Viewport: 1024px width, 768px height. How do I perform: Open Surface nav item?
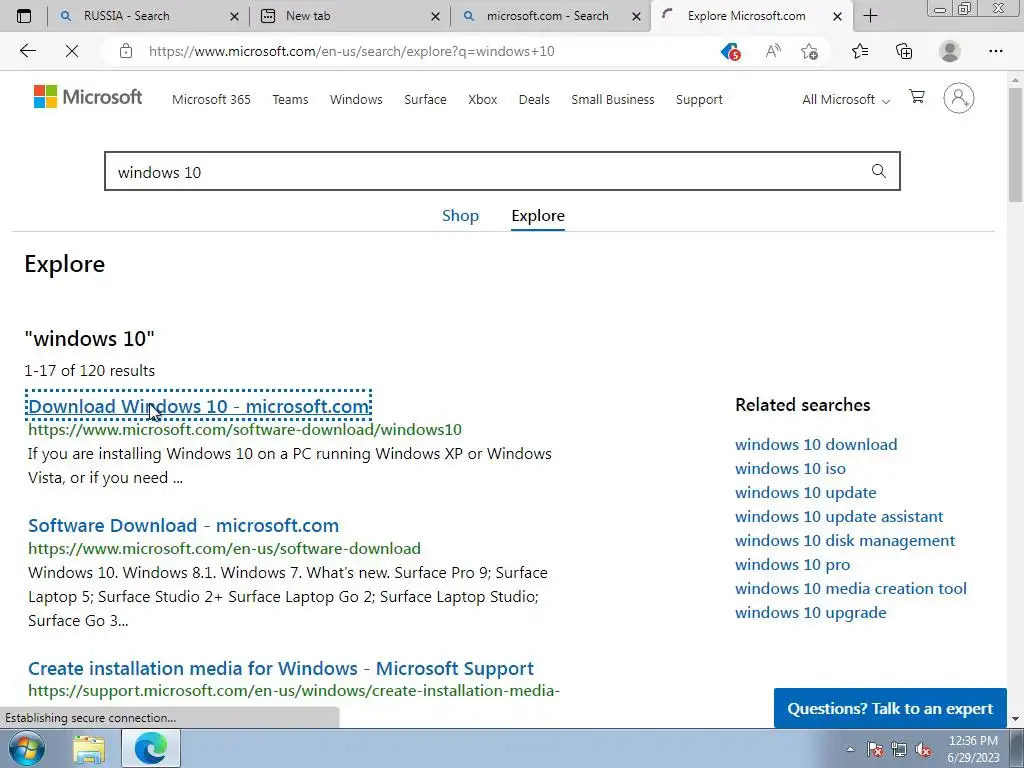[x=425, y=99]
